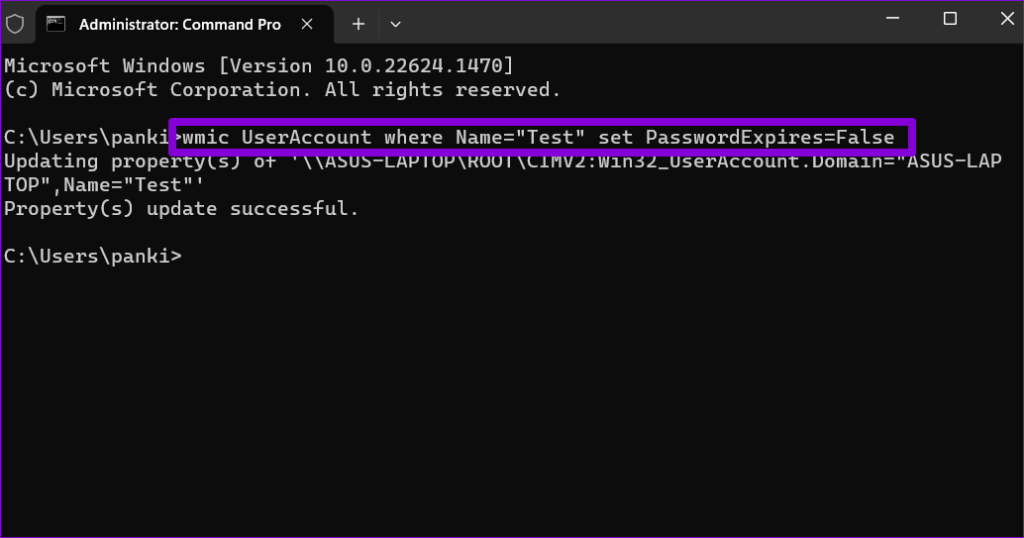Click the word wmic in the command
Image resolution: width=1024 pixels, height=538 pixels.
click(206, 137)
